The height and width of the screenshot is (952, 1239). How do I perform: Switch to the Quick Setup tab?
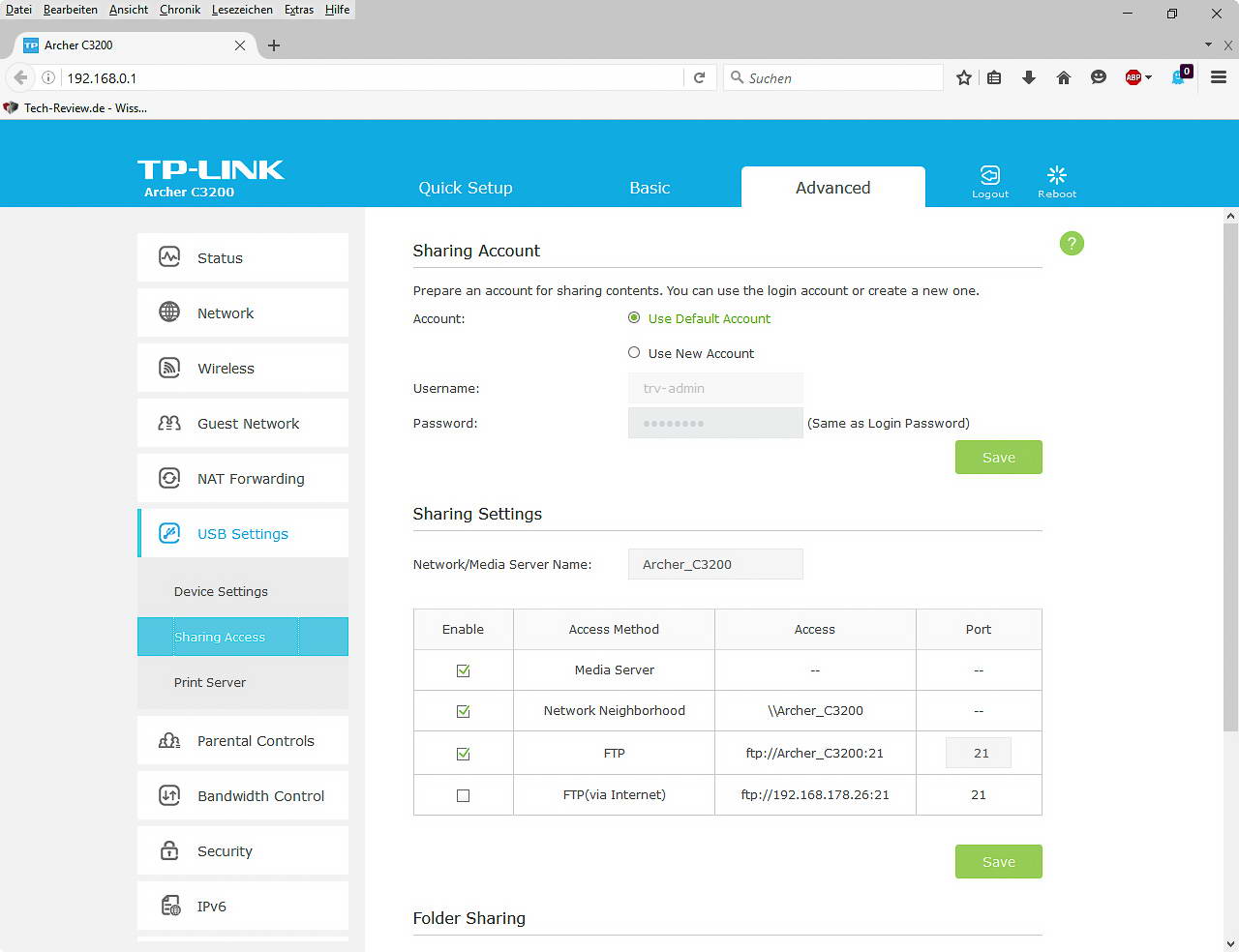[x=466, y=188]
